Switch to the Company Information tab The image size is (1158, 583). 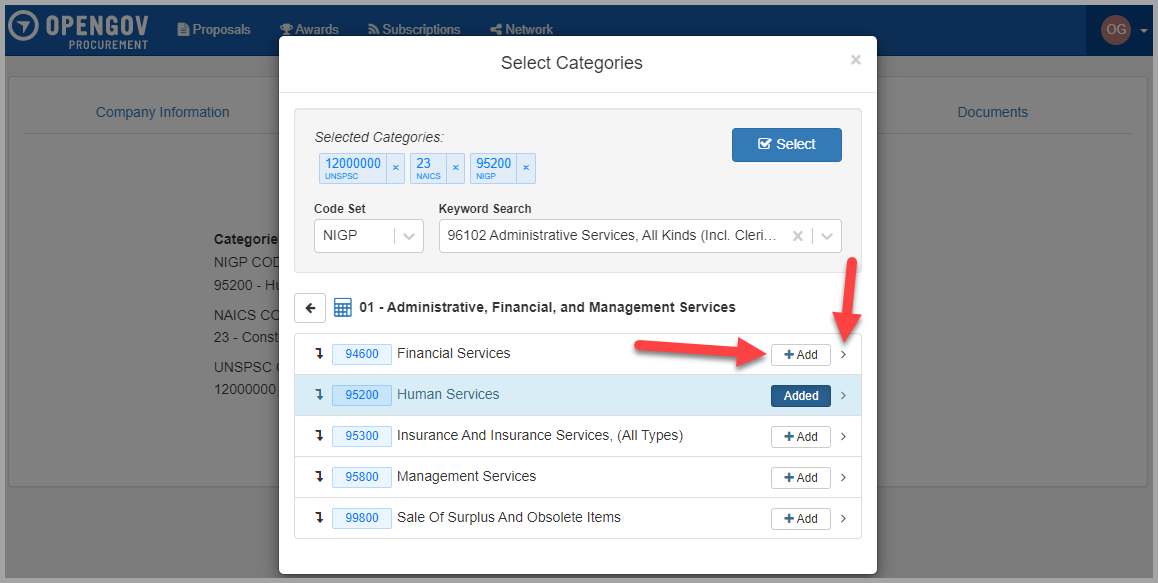pyautogui.click(x=162, y=112)
